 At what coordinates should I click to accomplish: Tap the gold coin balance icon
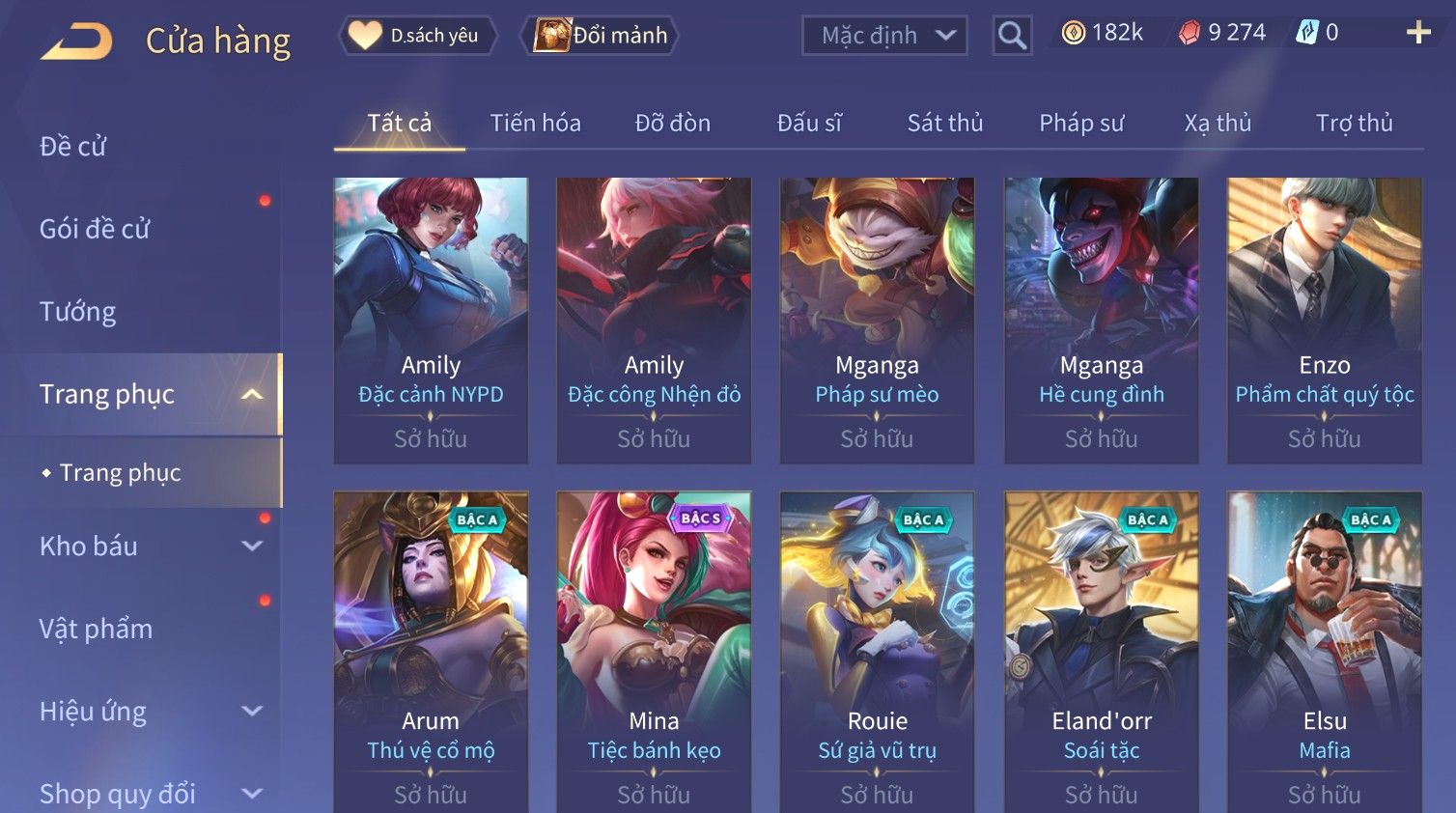coord(1073,33)
